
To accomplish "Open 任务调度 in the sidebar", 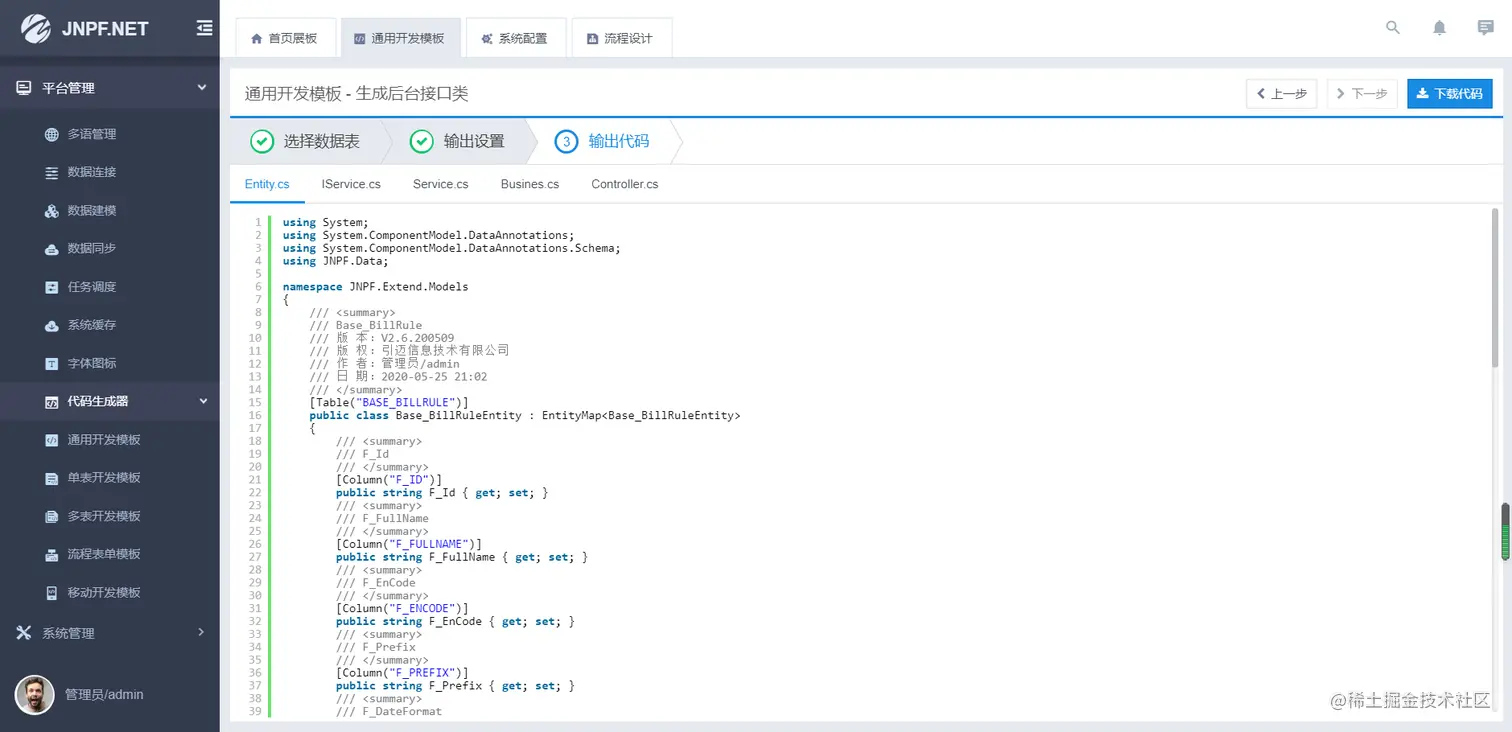I will coord(110,287).
